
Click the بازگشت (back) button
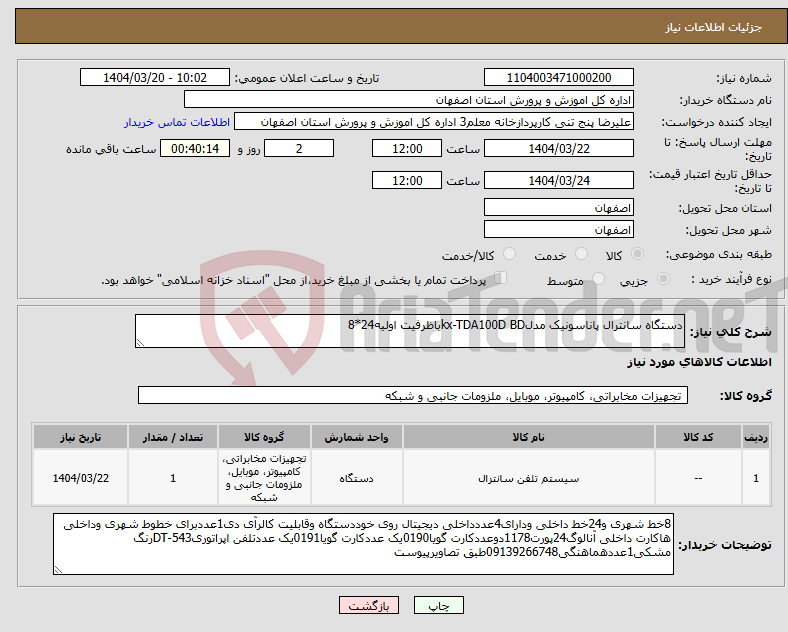(368, 605)
